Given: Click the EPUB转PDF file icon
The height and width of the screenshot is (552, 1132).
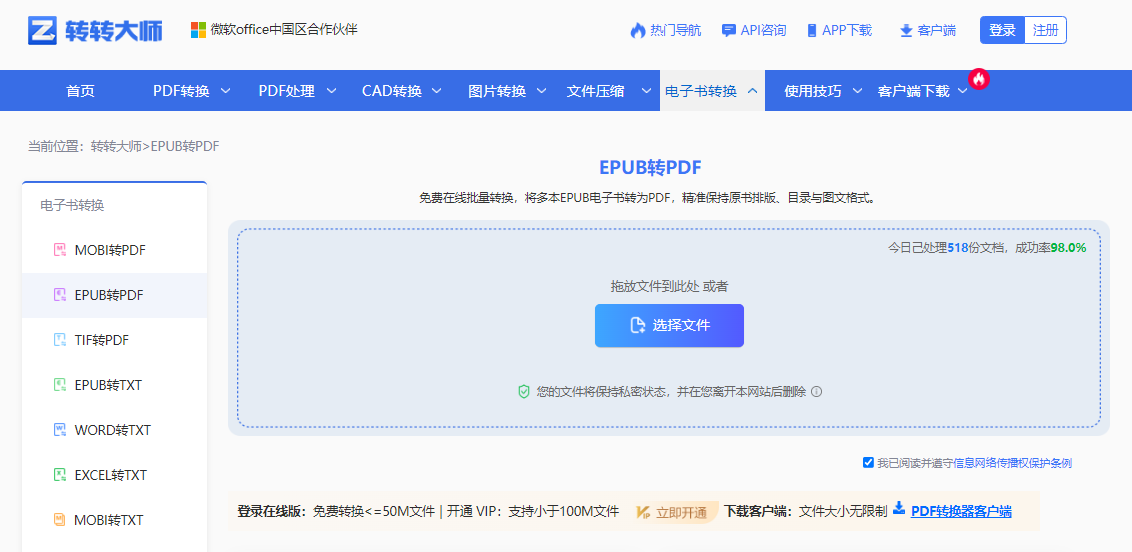Looking at the screenshot, I should (60, 295).
